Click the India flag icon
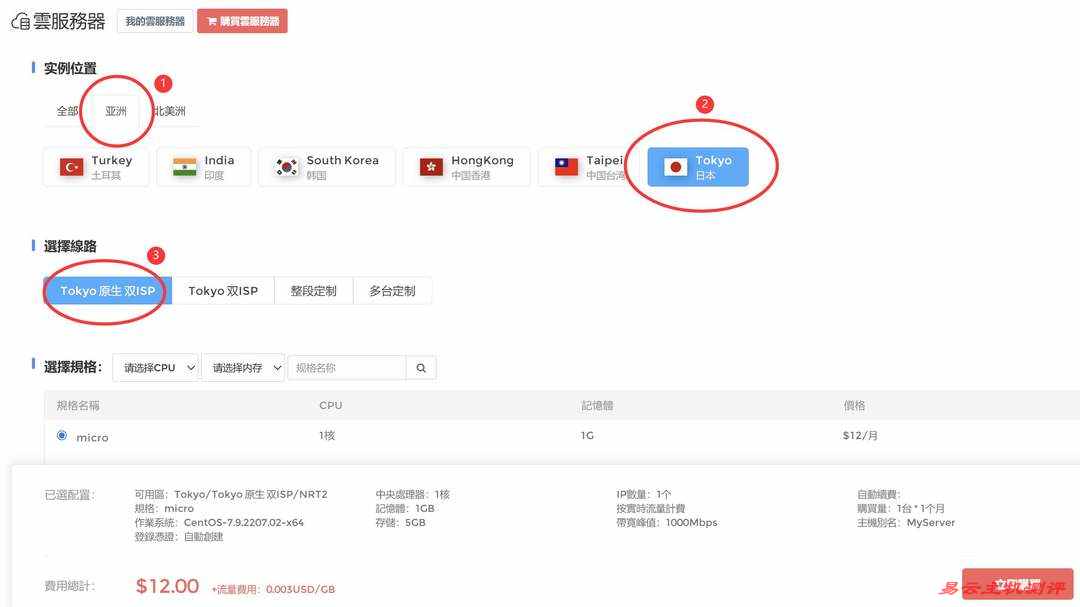 coord(185,167)
